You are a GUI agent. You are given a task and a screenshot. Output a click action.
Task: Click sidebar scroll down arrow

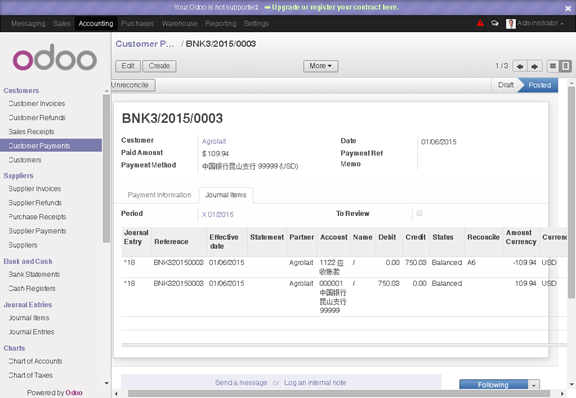point(107,383)
